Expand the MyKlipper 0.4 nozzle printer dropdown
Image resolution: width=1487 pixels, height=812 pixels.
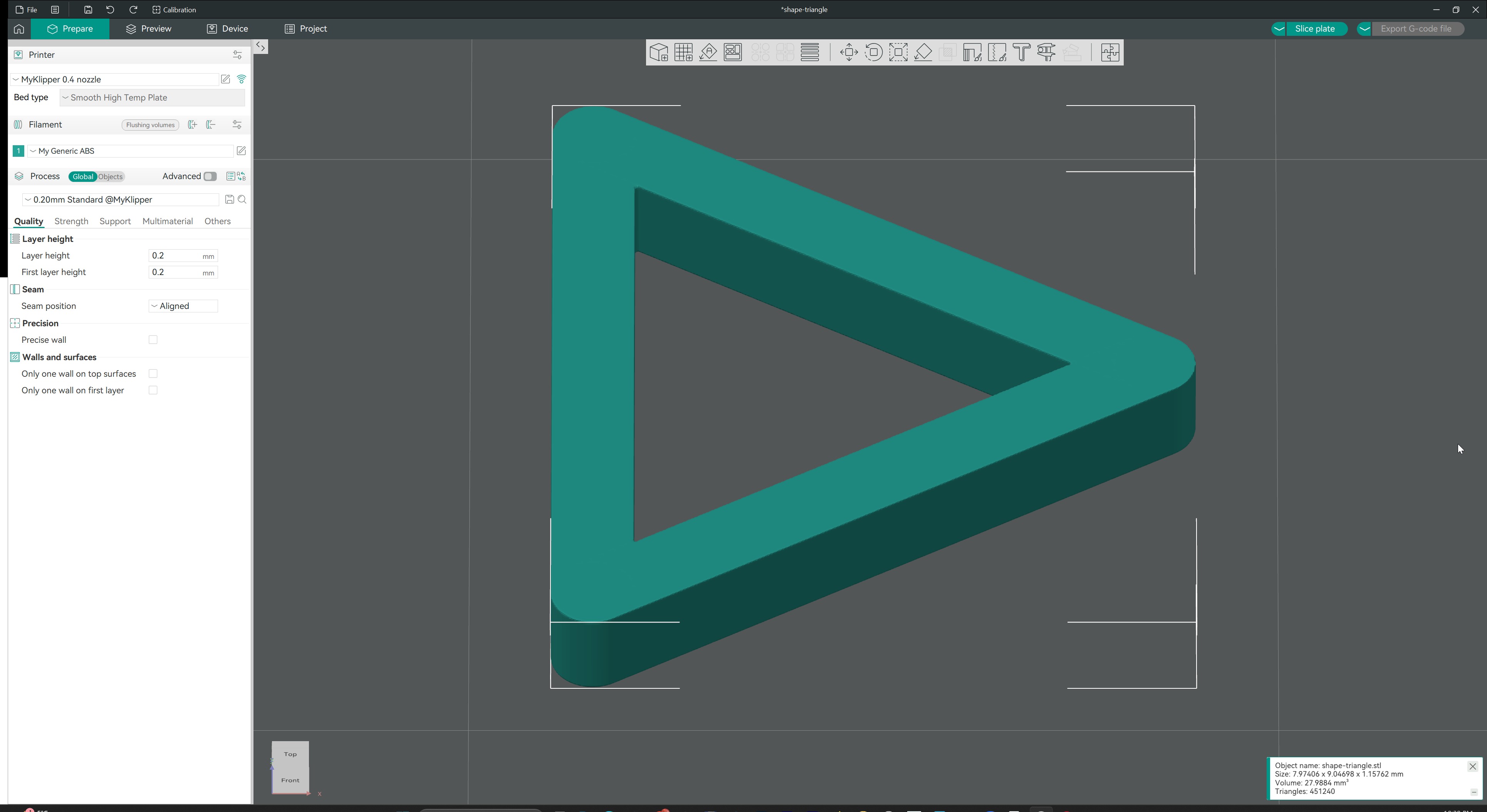[114, 80]
